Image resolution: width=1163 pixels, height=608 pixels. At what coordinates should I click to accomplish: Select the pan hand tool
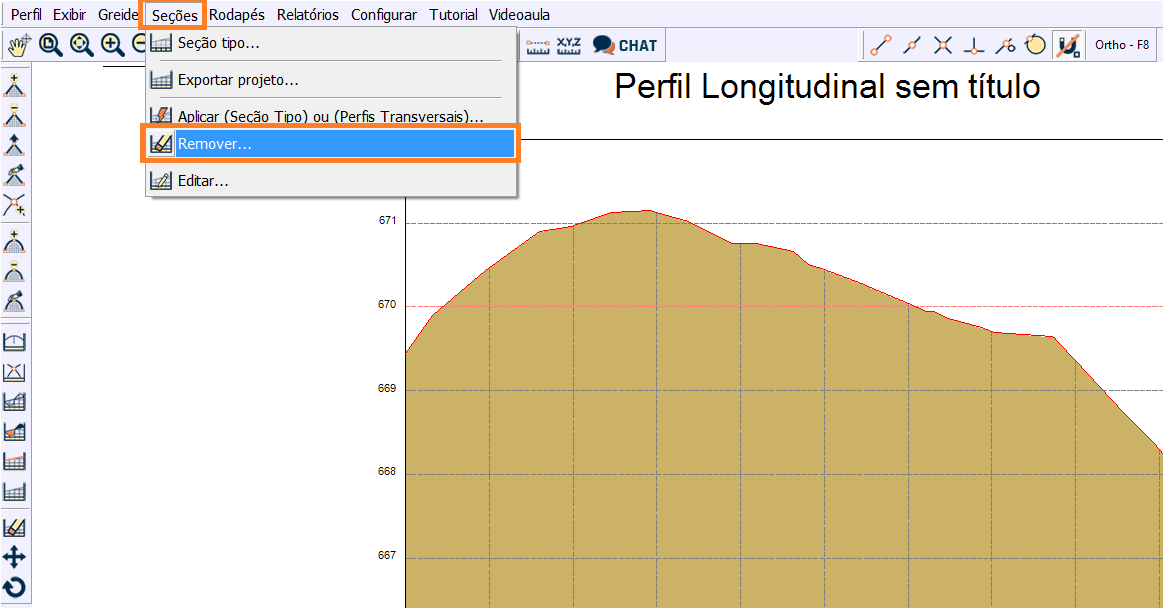point(19,45)
